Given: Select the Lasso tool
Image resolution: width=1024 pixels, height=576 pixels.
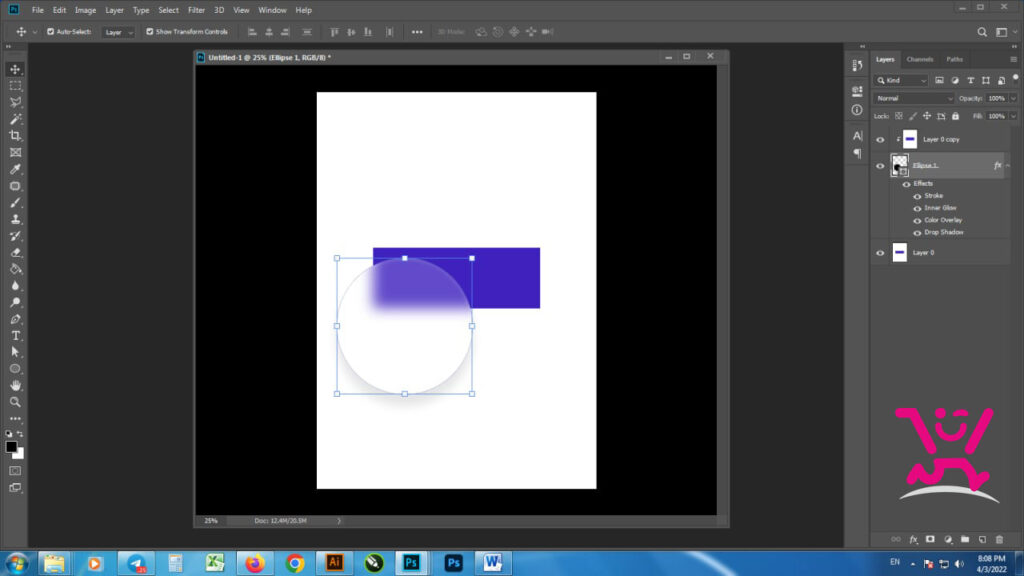Looking at the screenshot, I should [x=15, y=102].
